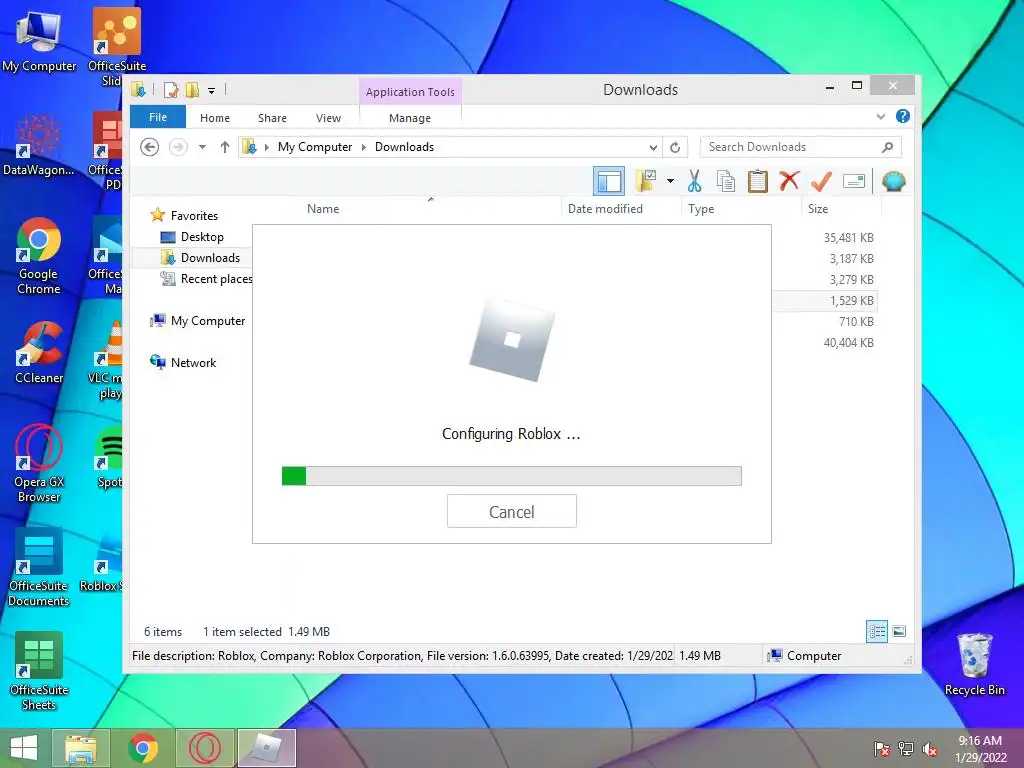Screen dimensions: 1024x768
Task: Sort by Date modified column header
Action: (605, 209)
